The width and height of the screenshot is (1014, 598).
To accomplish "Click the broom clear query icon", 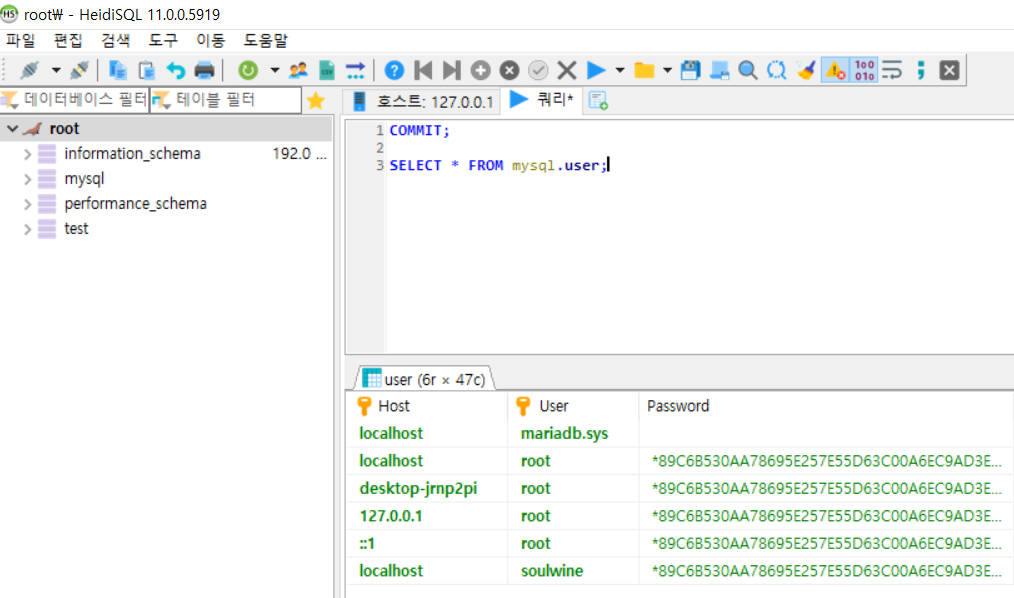I will tap(805, 70).
